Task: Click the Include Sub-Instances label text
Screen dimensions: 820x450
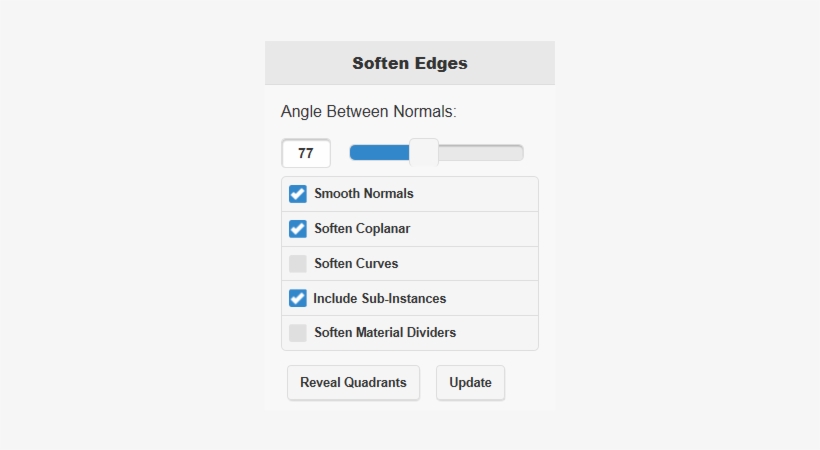Action: pyautogui.click(x=379, y=298)
